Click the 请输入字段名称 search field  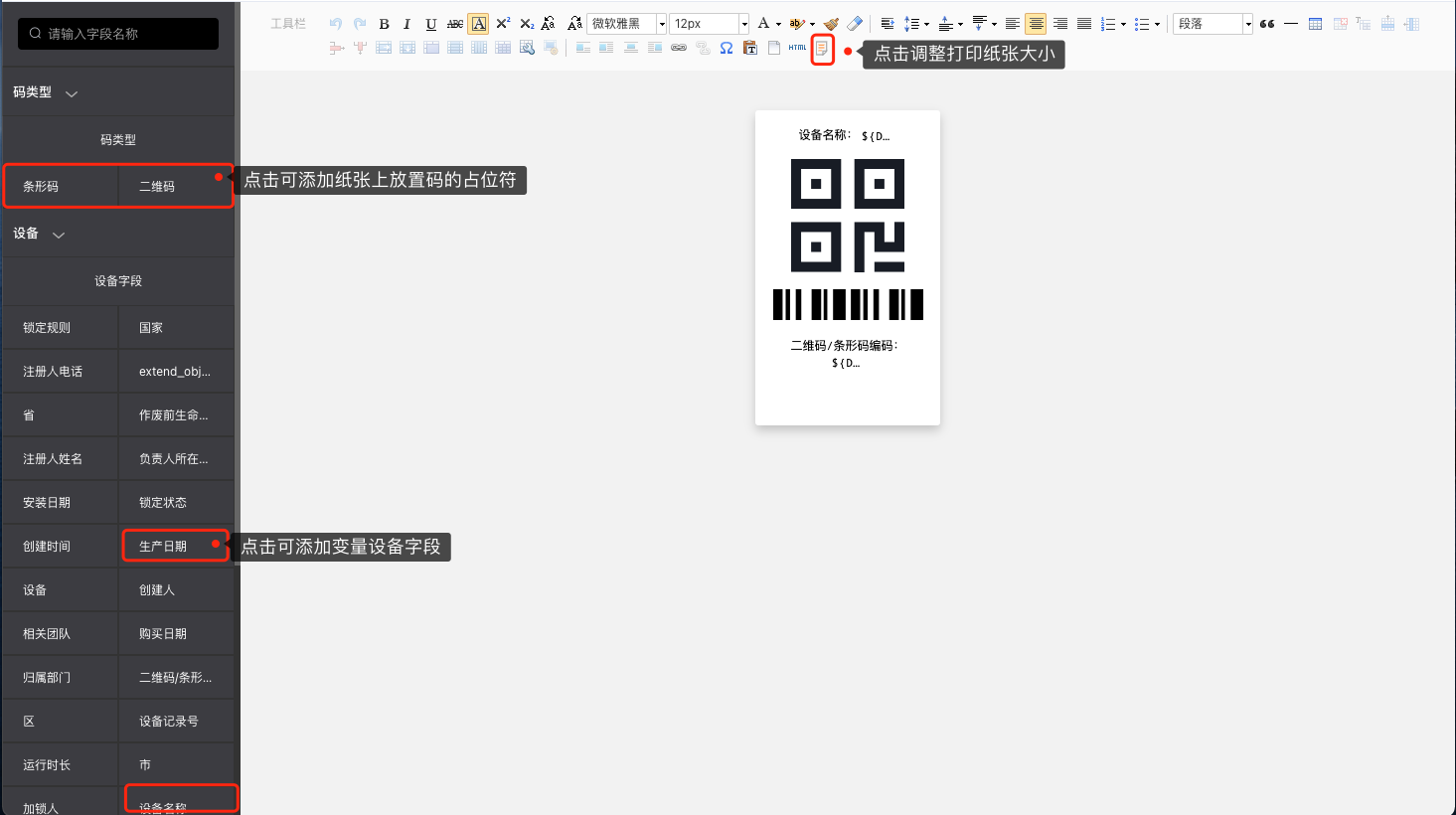(118, 34)
